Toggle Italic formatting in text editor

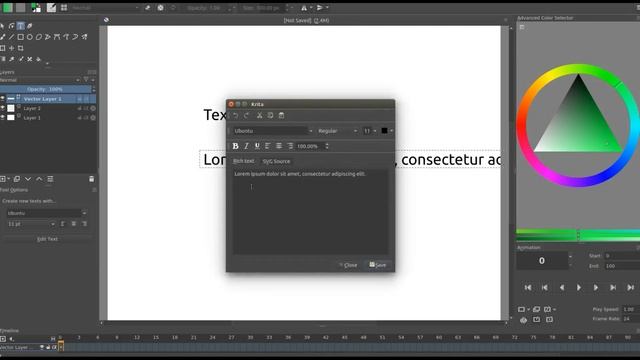coord(246,146)
